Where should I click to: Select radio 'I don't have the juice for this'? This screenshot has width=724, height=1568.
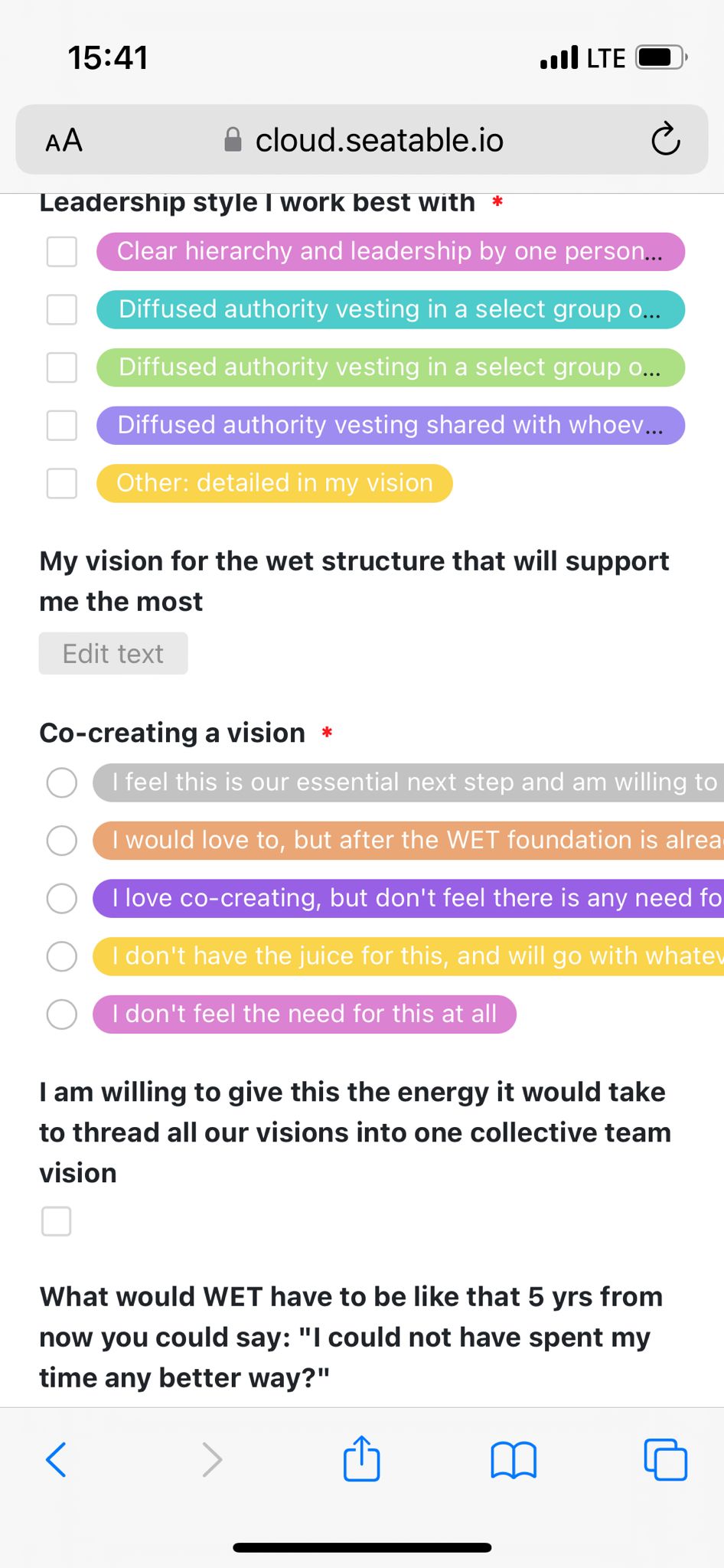[x=62, y=955]
